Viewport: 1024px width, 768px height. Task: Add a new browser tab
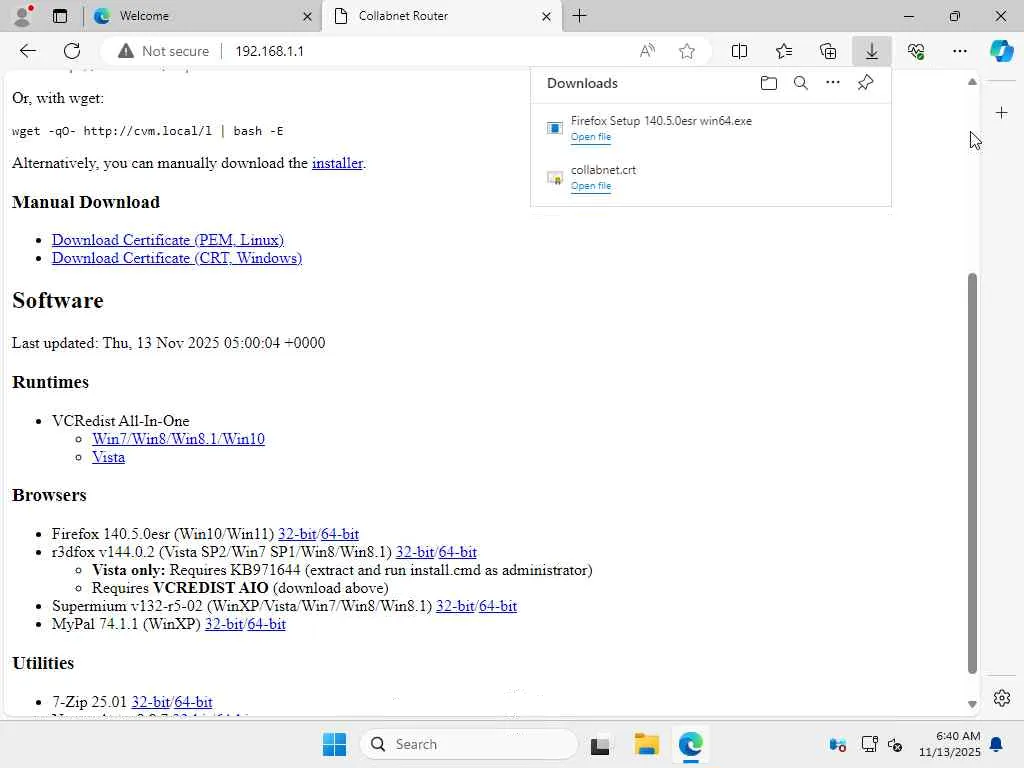[579, 16]
